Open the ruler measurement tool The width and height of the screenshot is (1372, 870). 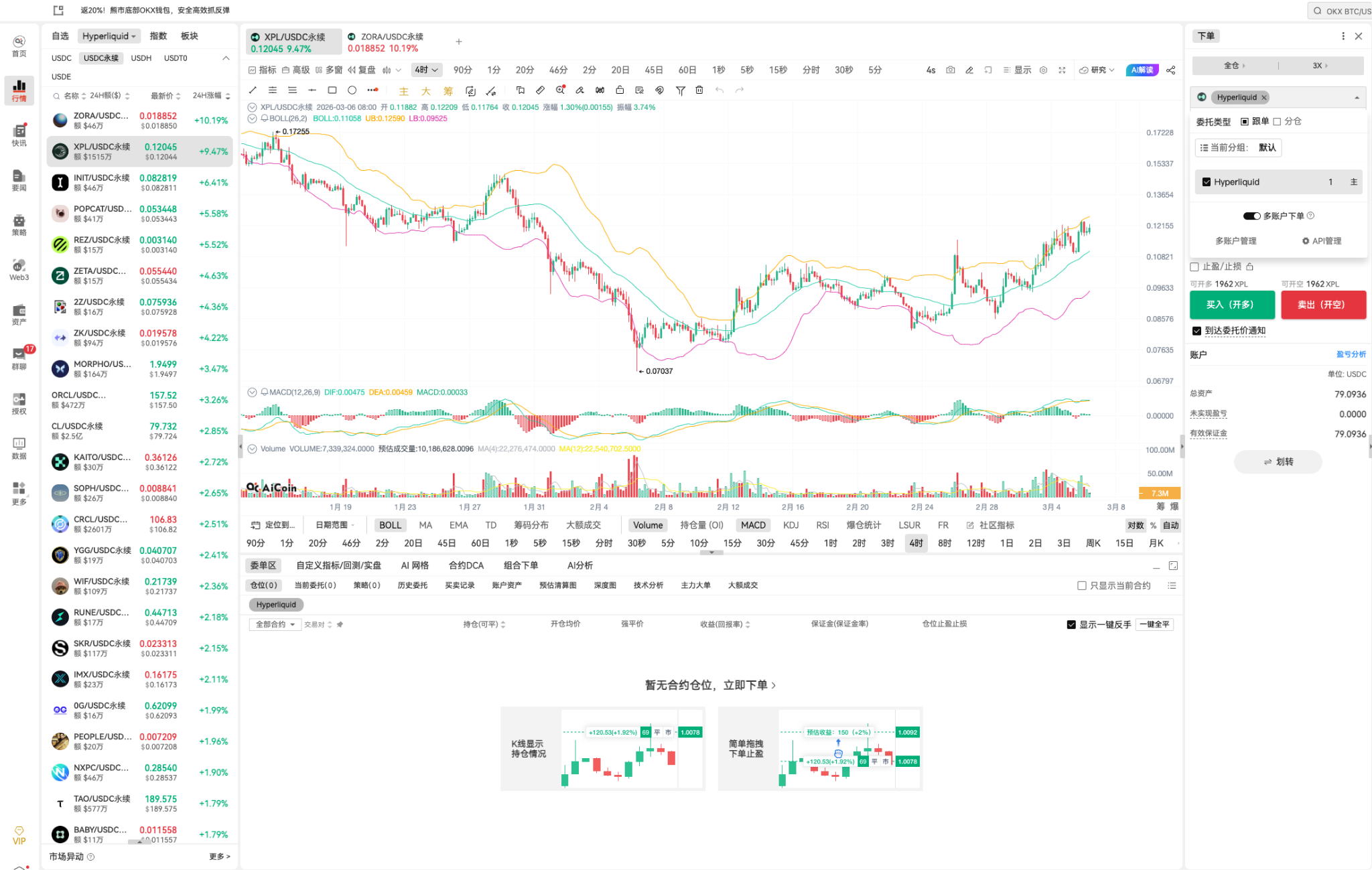(x=540, y=90)
